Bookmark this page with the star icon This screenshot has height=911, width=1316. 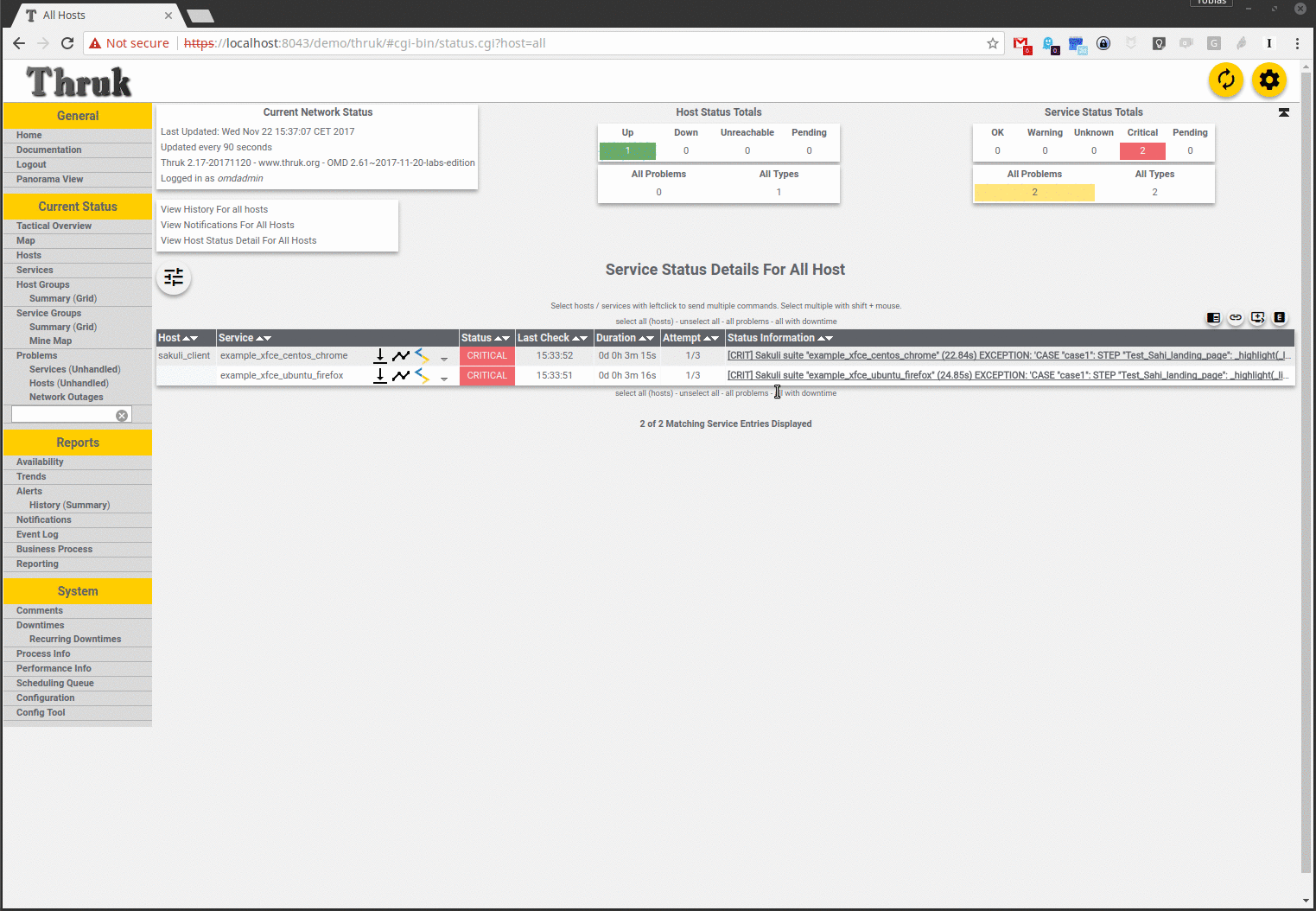click(993, 43)
